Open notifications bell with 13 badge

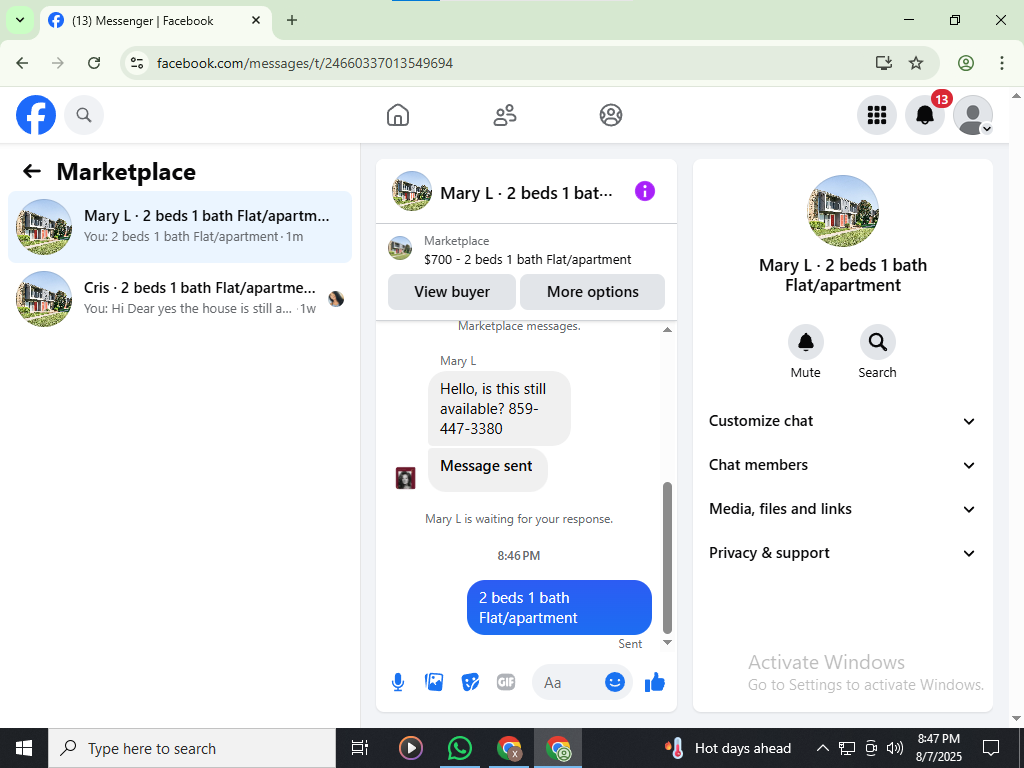(x=925, y=115)
